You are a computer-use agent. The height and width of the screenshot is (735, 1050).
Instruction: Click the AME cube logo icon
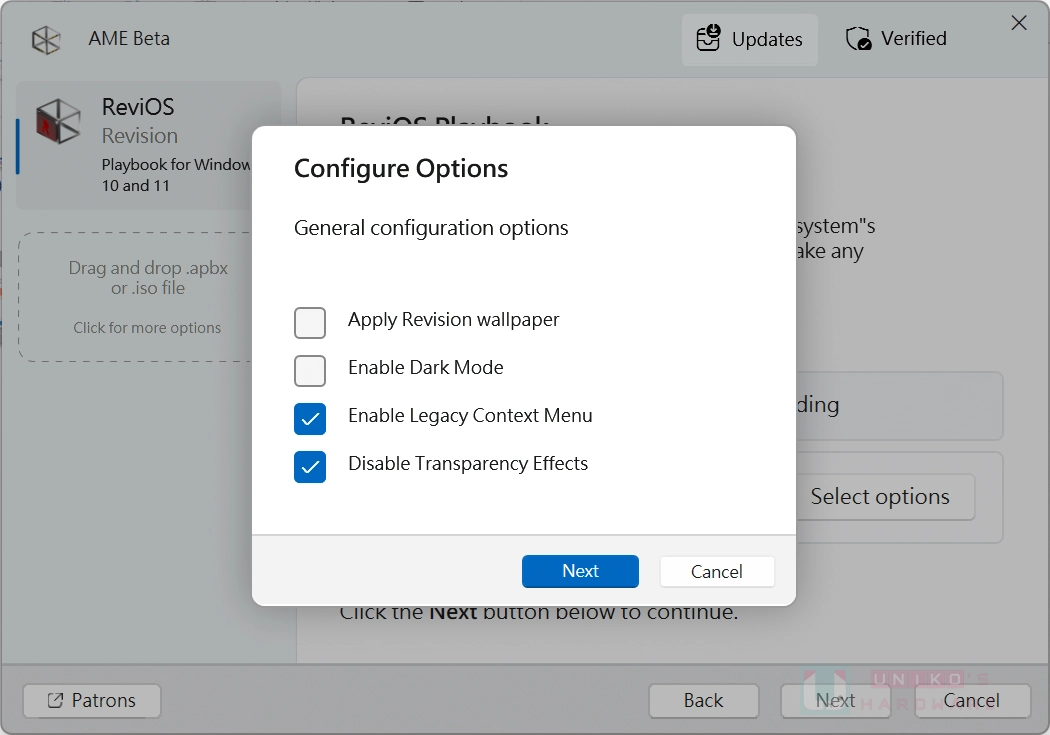point(46,40)
